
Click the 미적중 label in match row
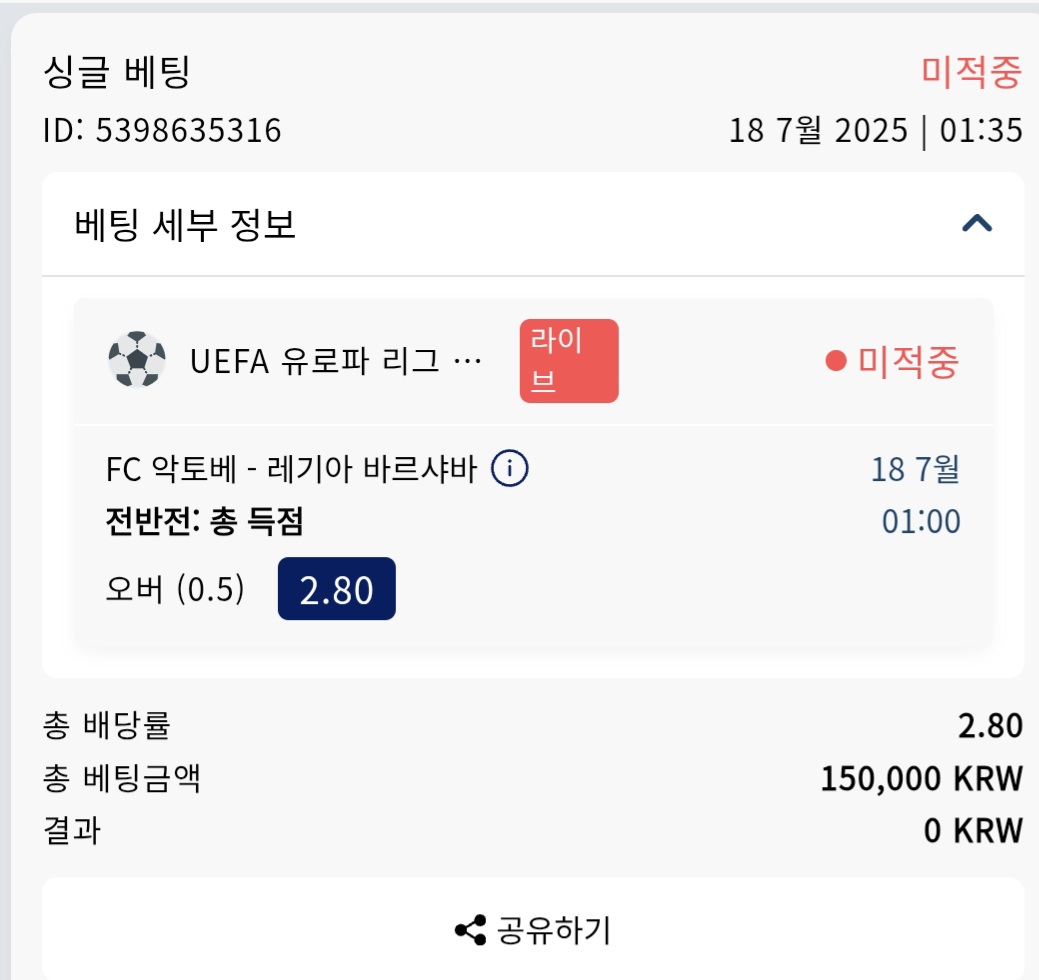[x=908, y=362]
